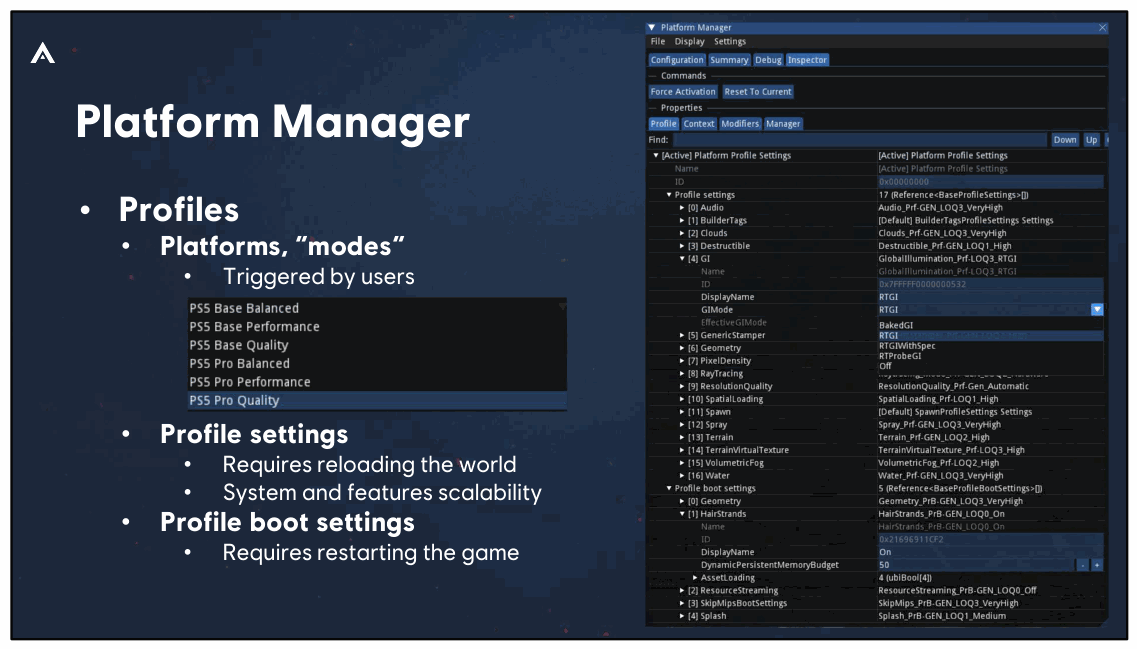The width and height of the screenshot is (1137, 649).
Task: Select the Manager properties tab
Action: 783,124
